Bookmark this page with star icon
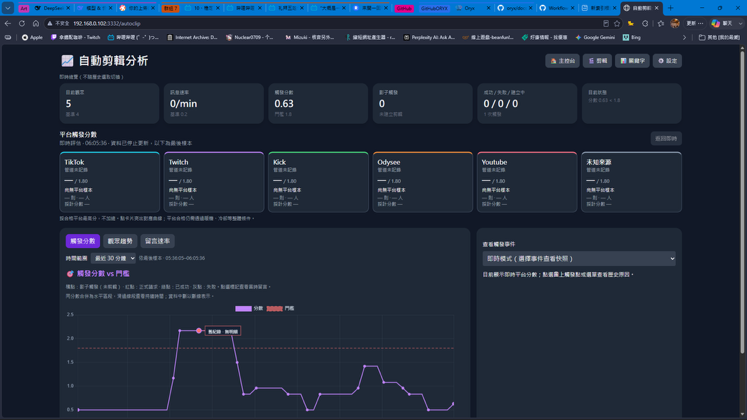The width and height of the screenshot is (747, 420). [617, 23]
